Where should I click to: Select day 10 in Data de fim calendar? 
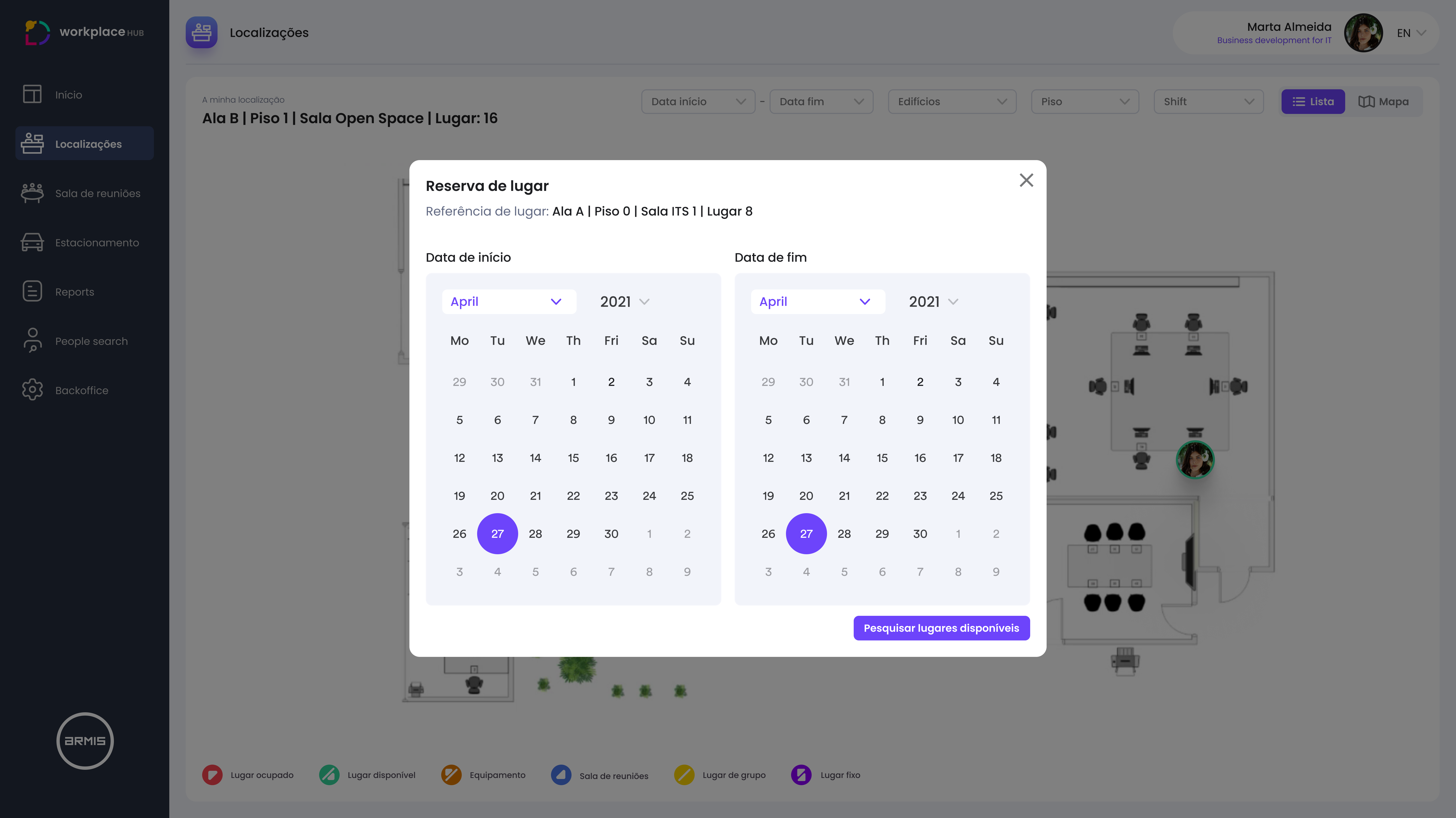[958, 420]
